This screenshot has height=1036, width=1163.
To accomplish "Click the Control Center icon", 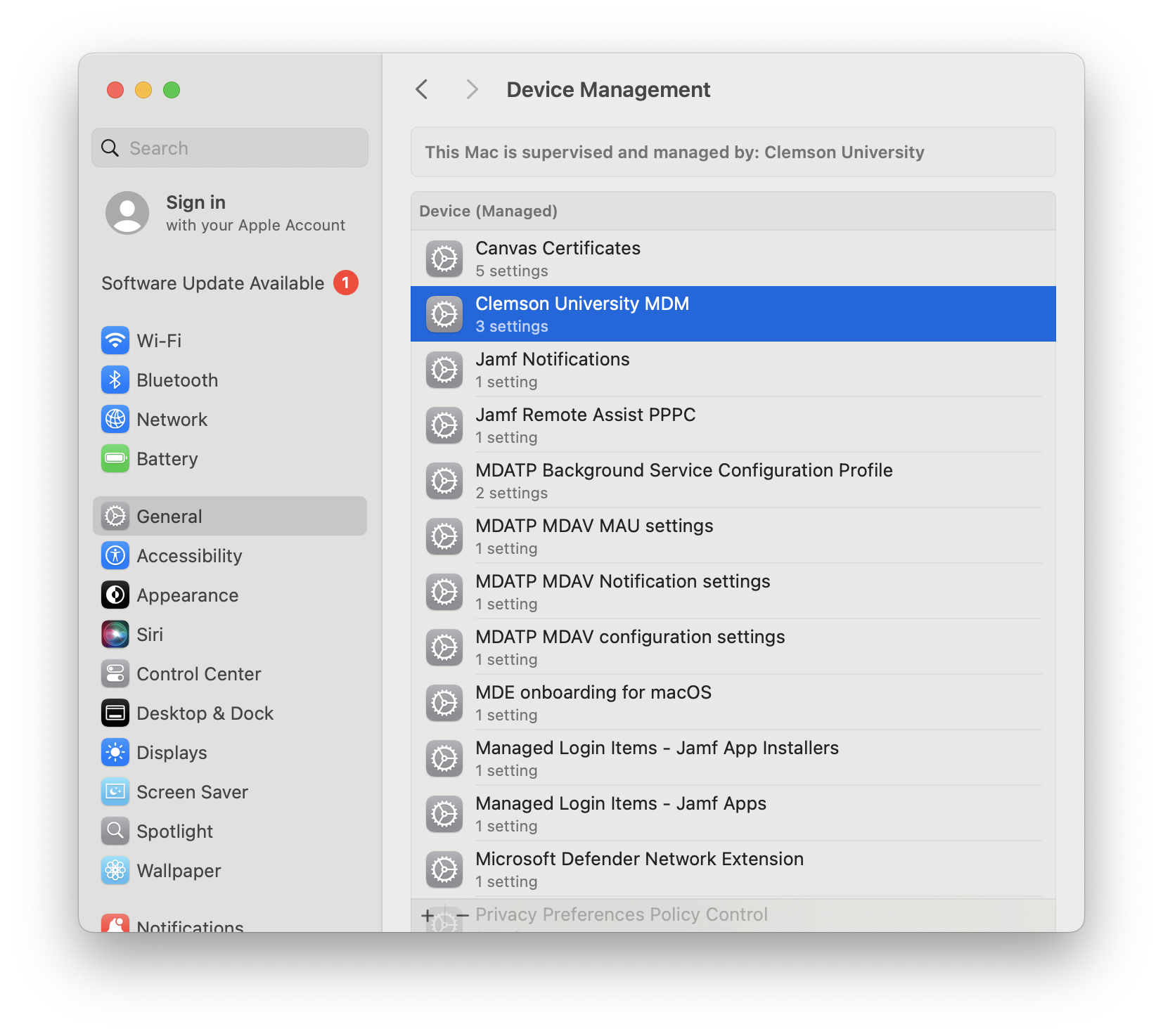I will [x=115, y=674].
